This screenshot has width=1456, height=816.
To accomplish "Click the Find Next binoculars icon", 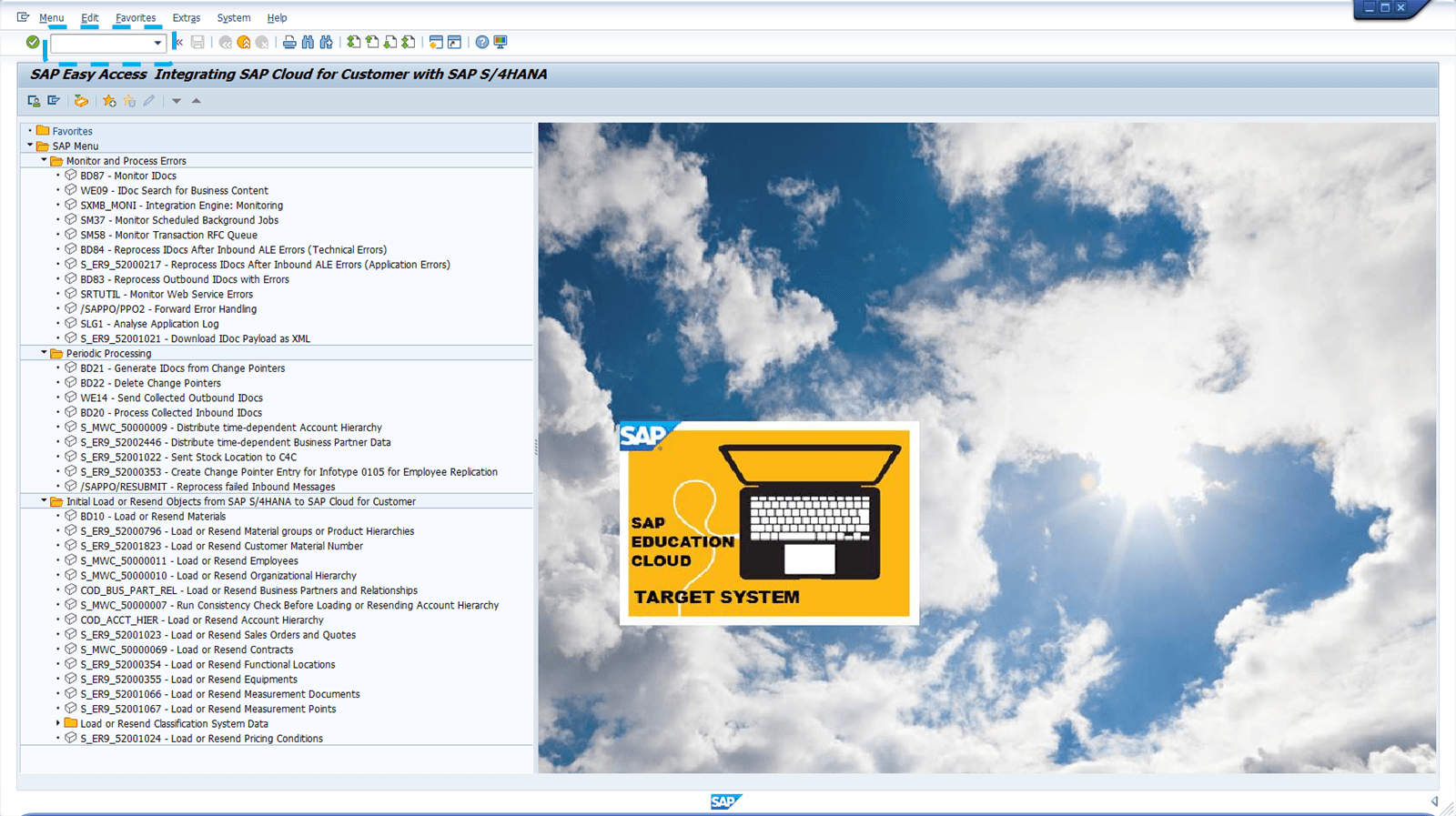I will [x=326, y=42].
